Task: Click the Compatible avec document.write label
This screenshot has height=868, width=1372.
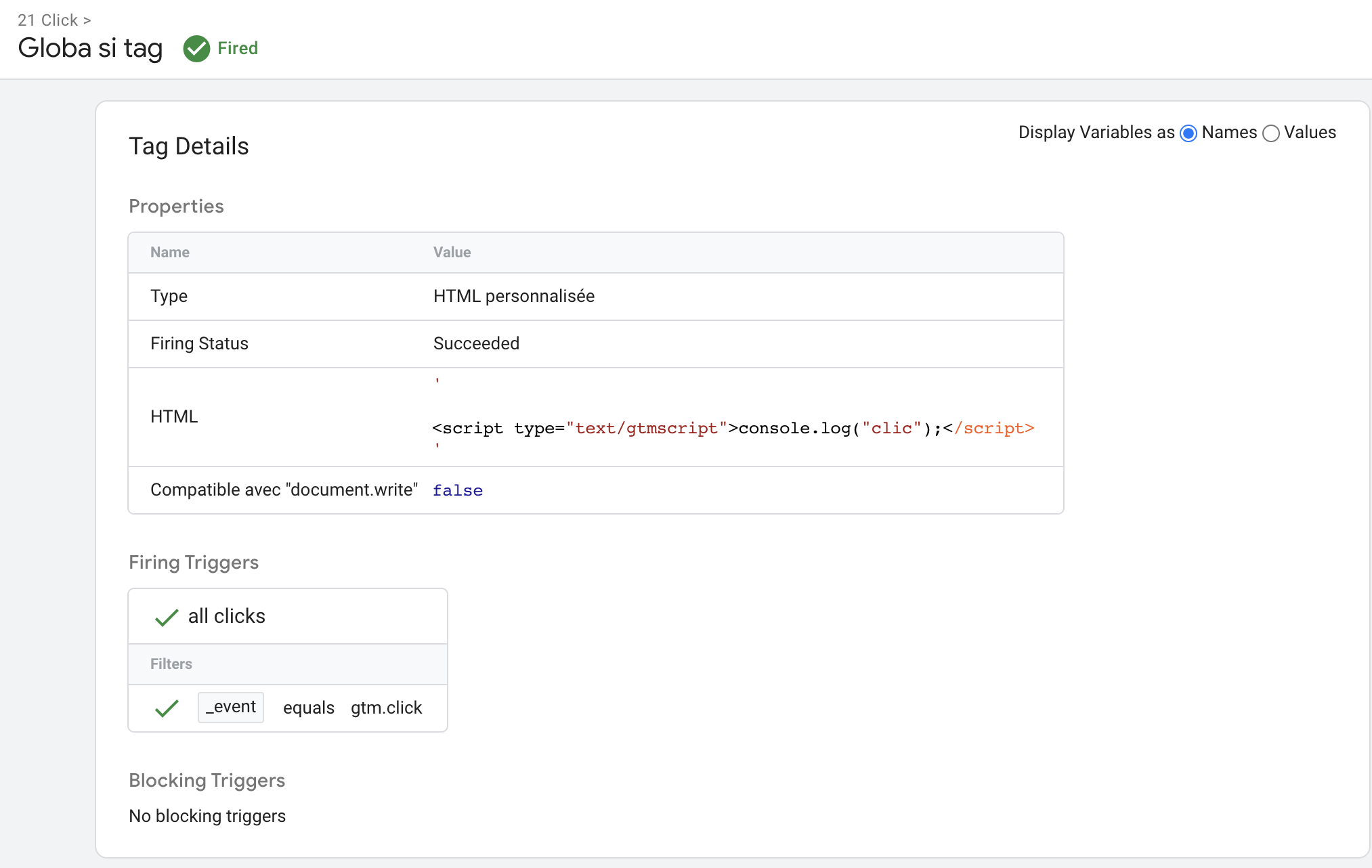Action: [x=284, y=490]
